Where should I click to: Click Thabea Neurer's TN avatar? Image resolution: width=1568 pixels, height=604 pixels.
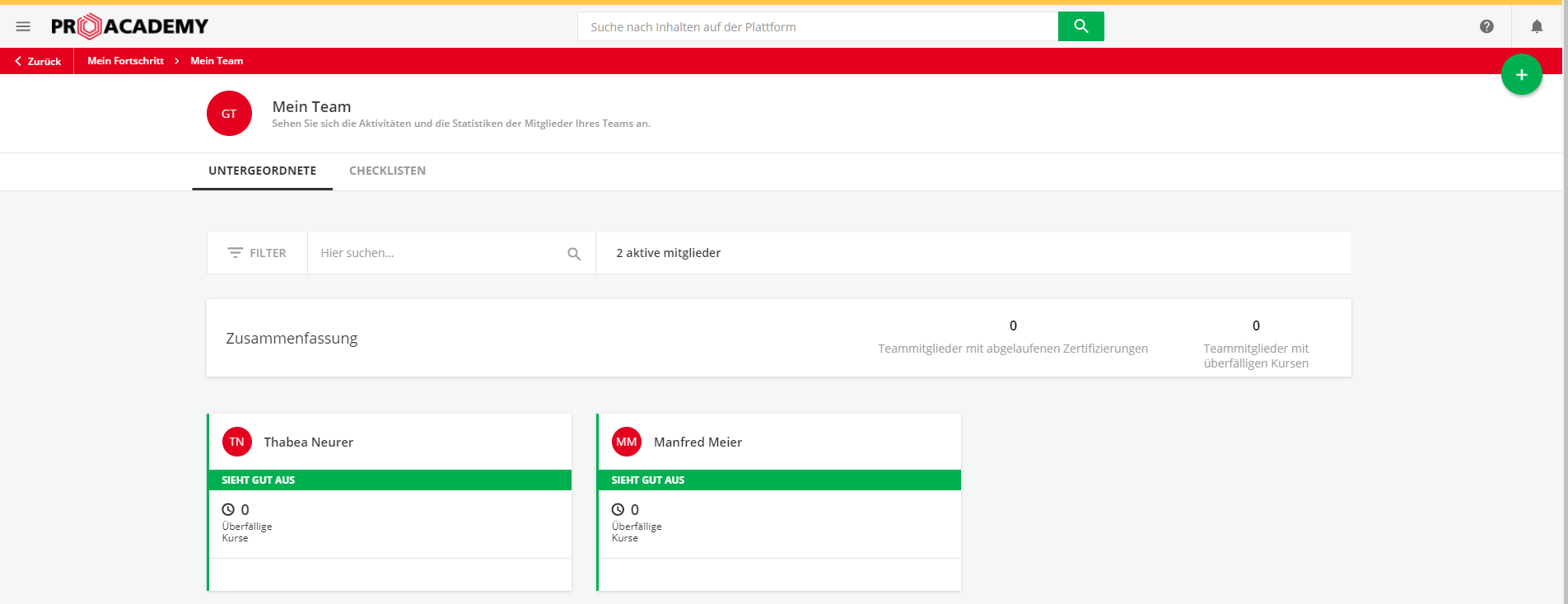click(237, 442)
